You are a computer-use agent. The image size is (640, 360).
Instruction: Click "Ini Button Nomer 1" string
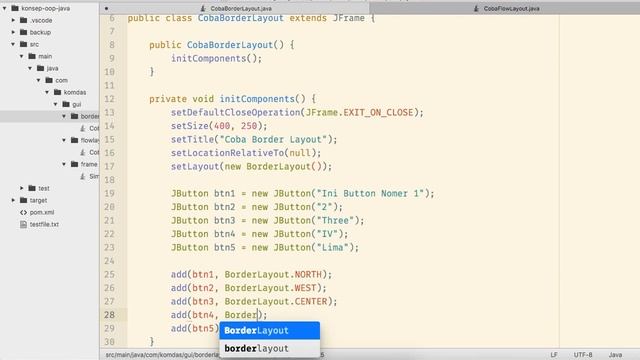pos(371,193)
